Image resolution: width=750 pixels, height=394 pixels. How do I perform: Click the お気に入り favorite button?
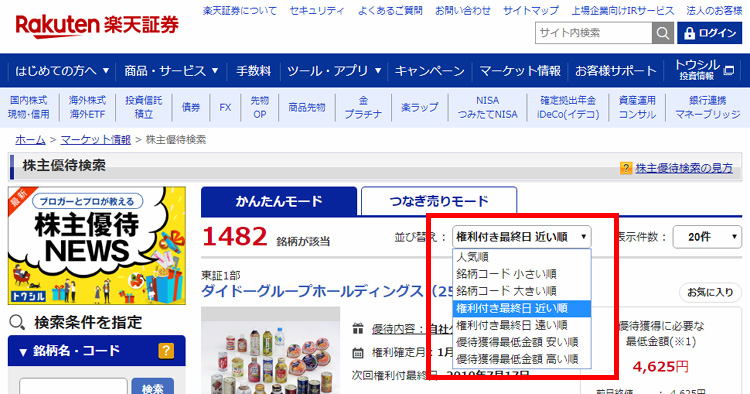coord(710,293)
